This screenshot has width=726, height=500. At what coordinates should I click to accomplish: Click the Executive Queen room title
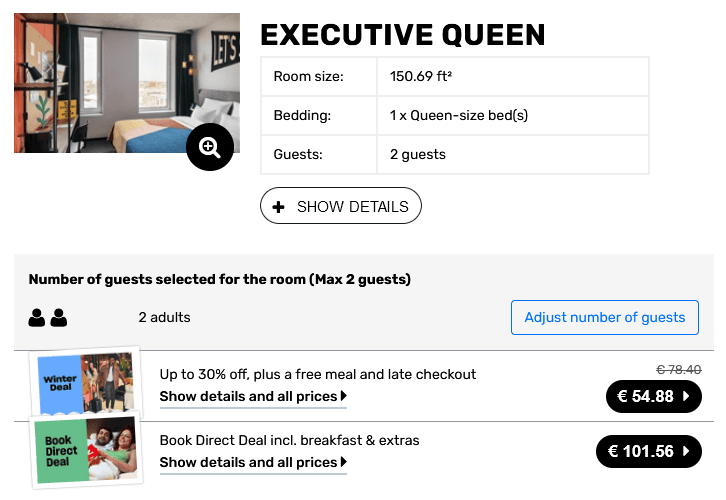403,35
